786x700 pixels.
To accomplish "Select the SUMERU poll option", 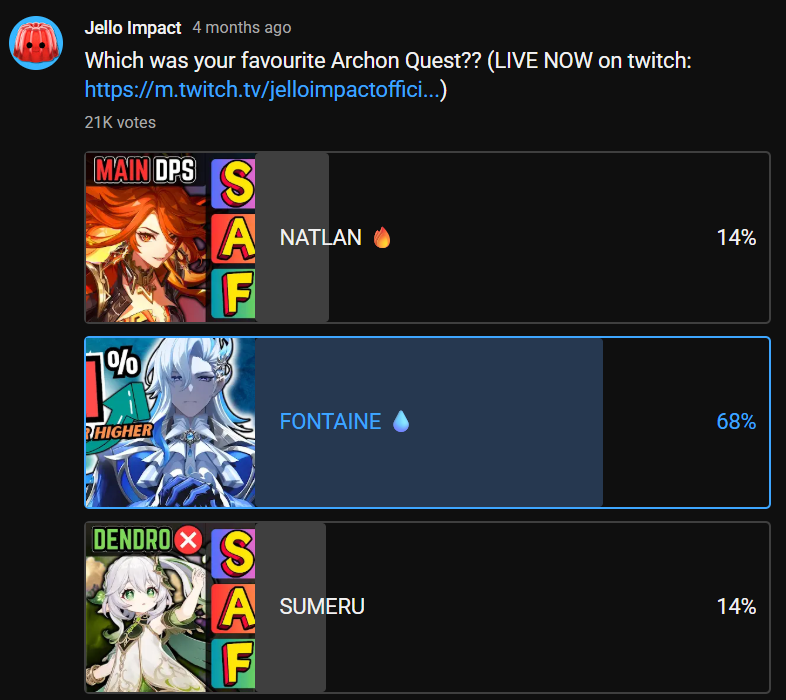I will tap(427, 607).
